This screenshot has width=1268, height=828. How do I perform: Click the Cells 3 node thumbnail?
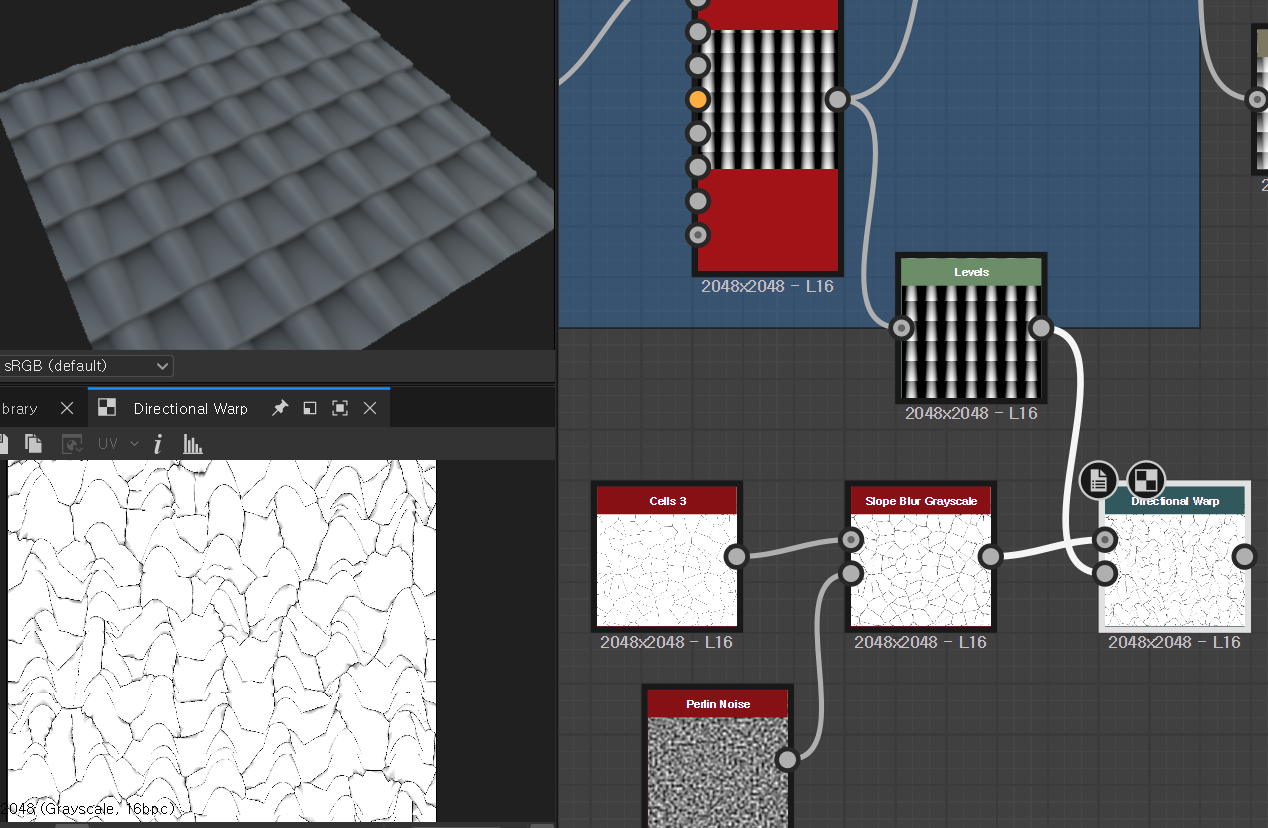click(667, 570)
